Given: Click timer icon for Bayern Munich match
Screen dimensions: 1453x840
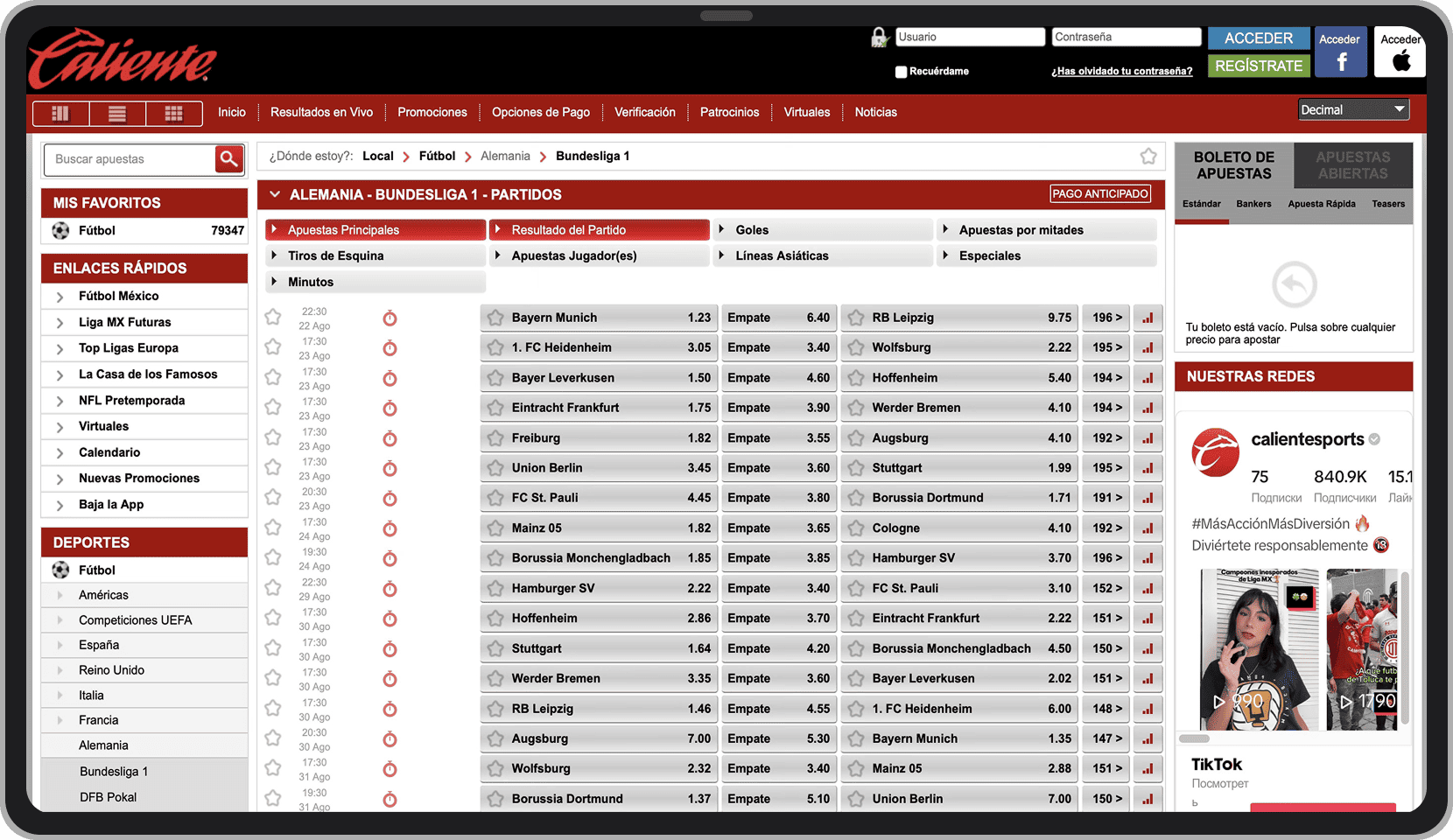Looking at the screenshot, I should (x=390, y=318).
